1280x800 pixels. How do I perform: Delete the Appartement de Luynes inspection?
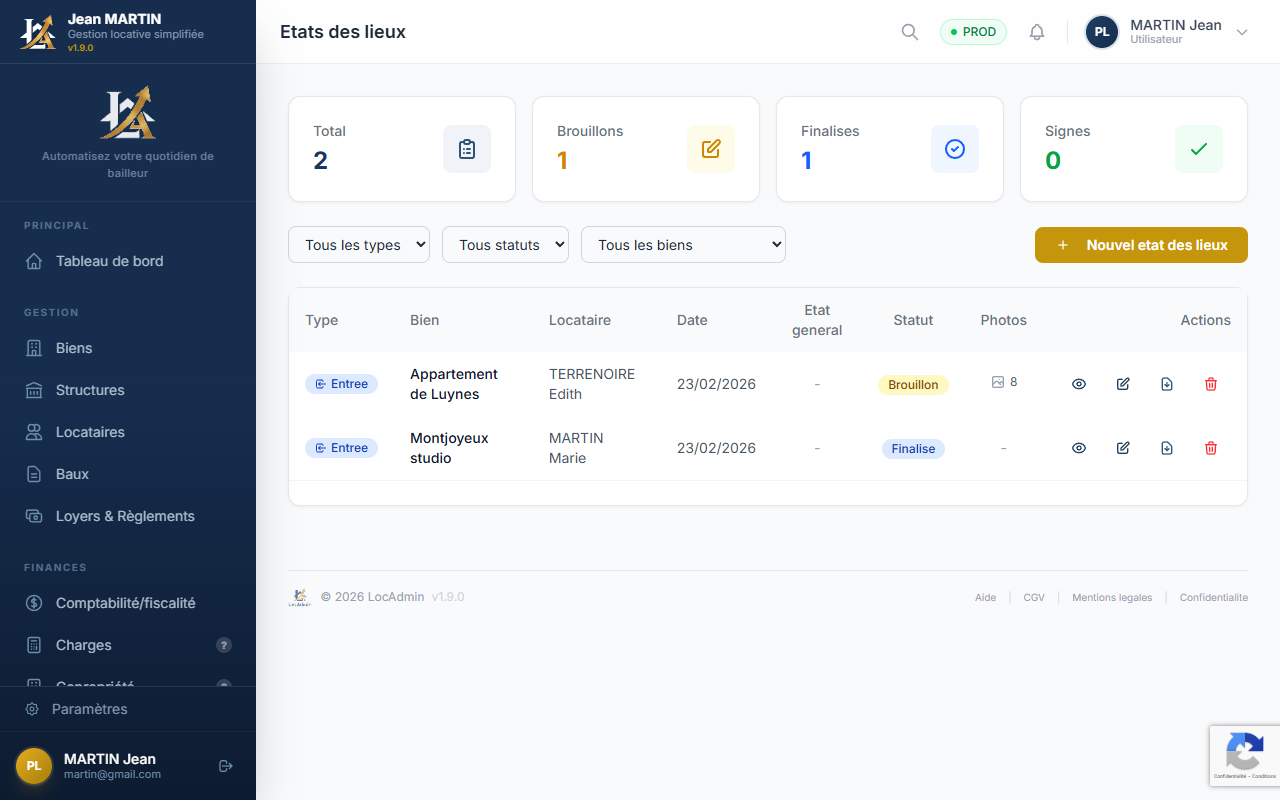1211,384
